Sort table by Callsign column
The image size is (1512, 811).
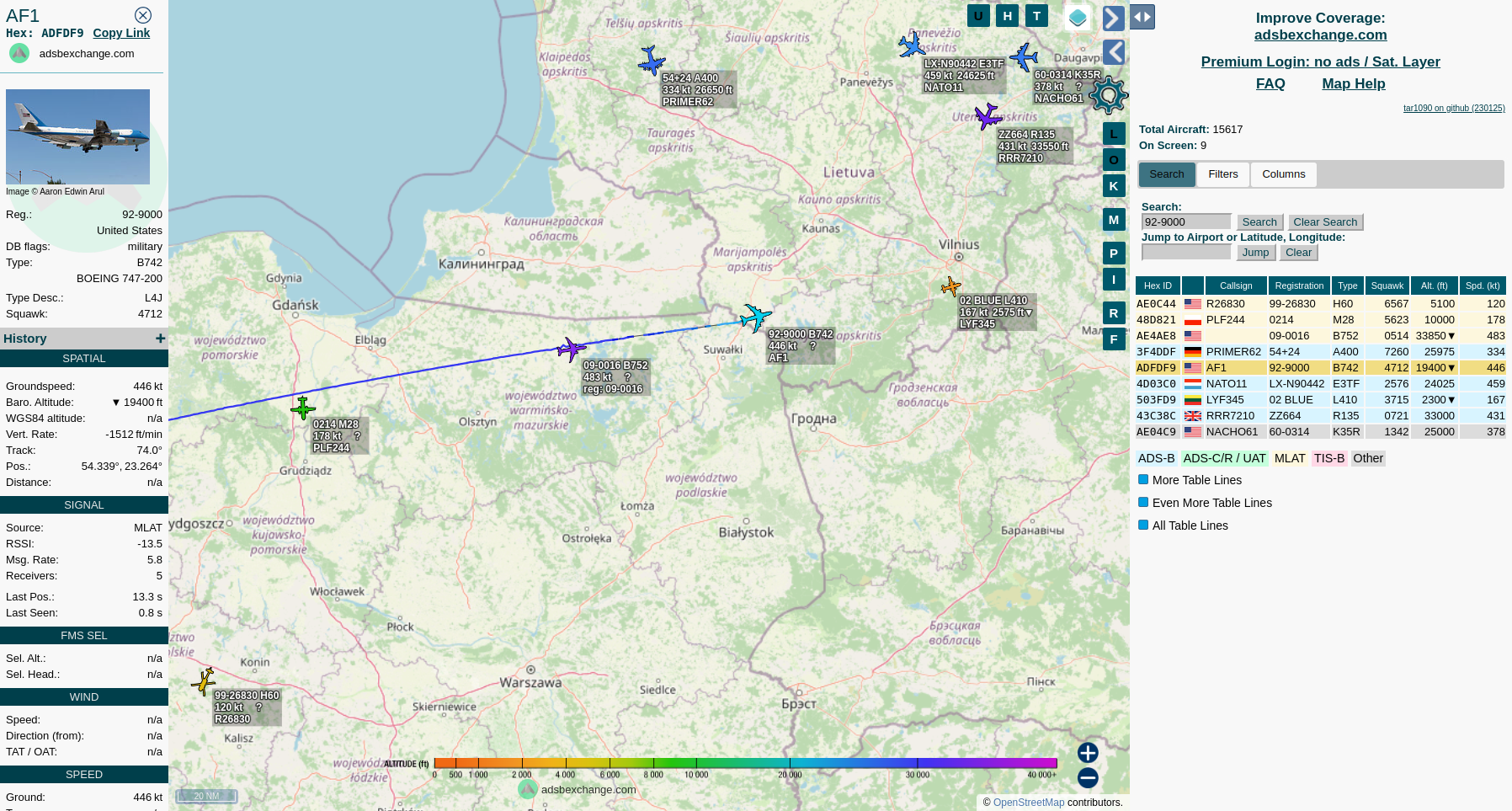1236,285
